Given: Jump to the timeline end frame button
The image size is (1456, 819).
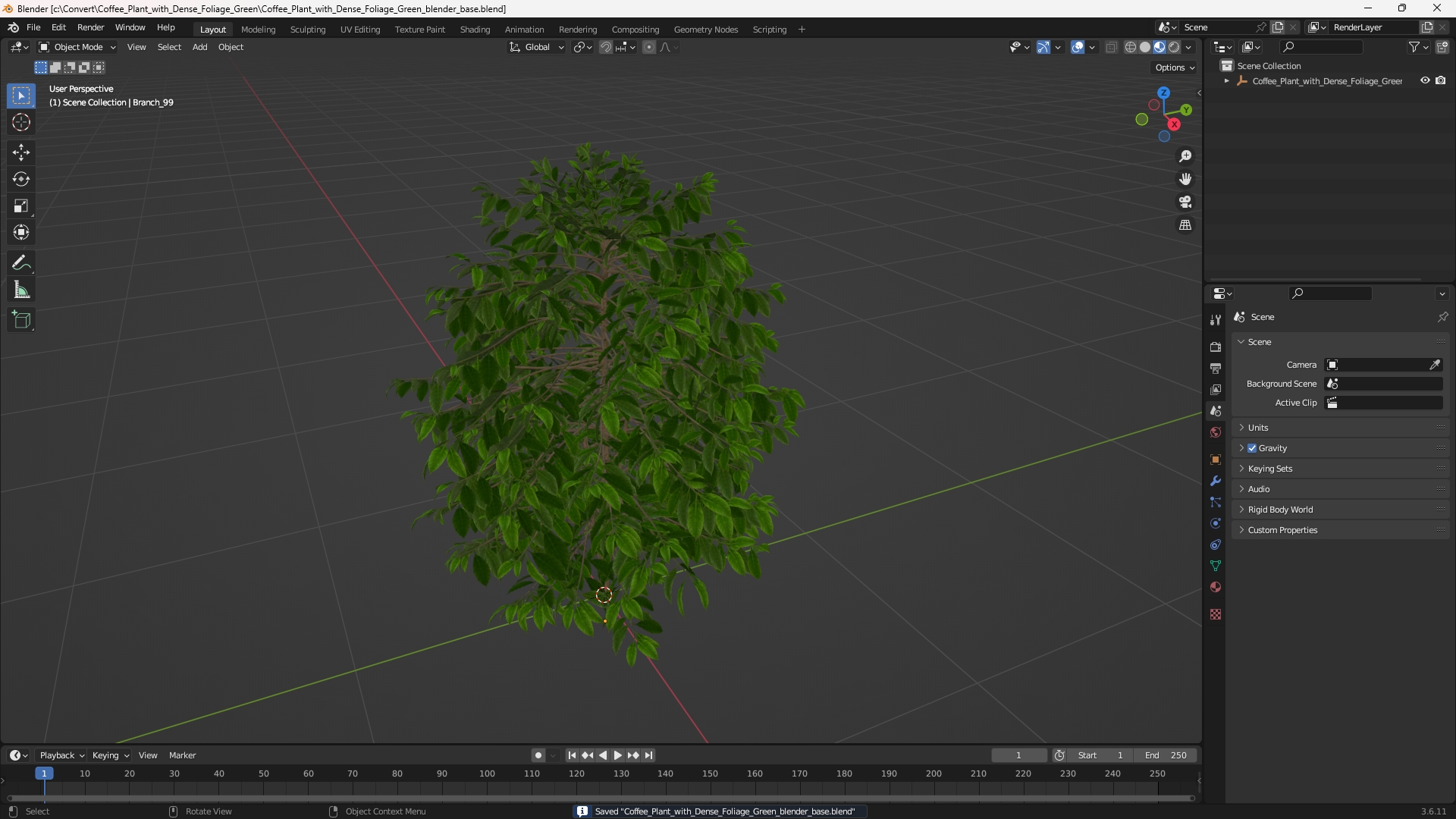Looking at the screenshot, I should tap(648, 755).
